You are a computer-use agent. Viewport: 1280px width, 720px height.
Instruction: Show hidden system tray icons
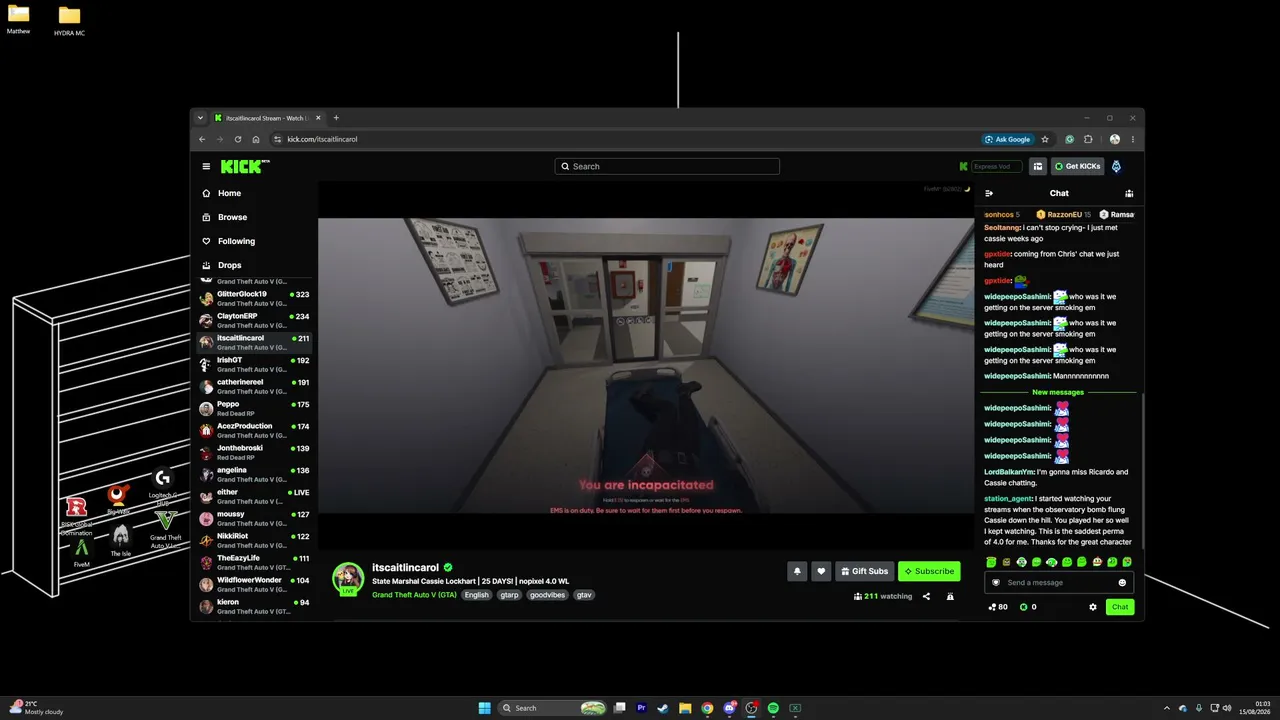tap(1166, 708)
